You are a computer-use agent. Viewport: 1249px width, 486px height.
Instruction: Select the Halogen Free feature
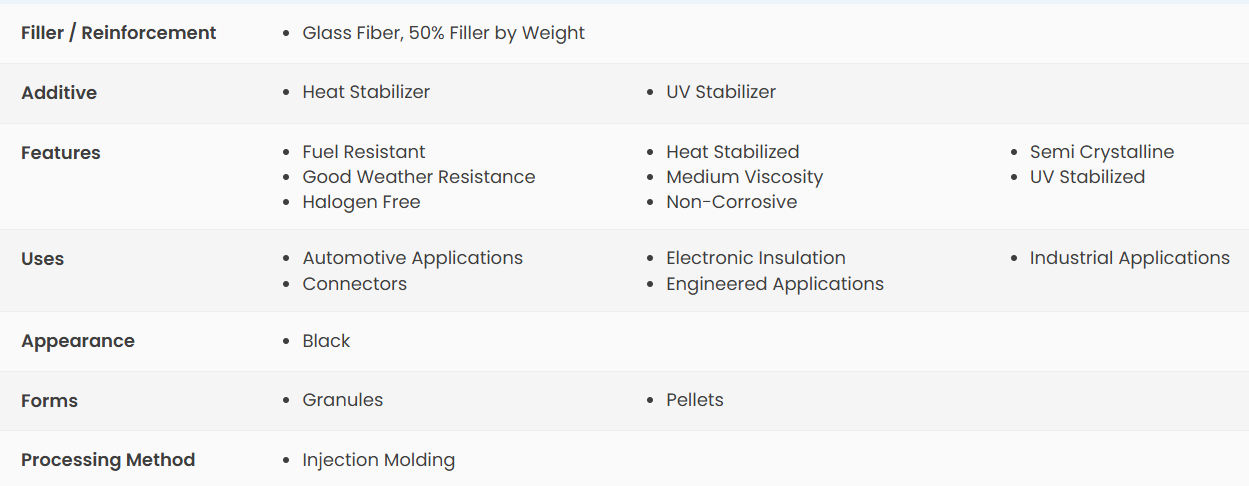click(x=361, y=202)
